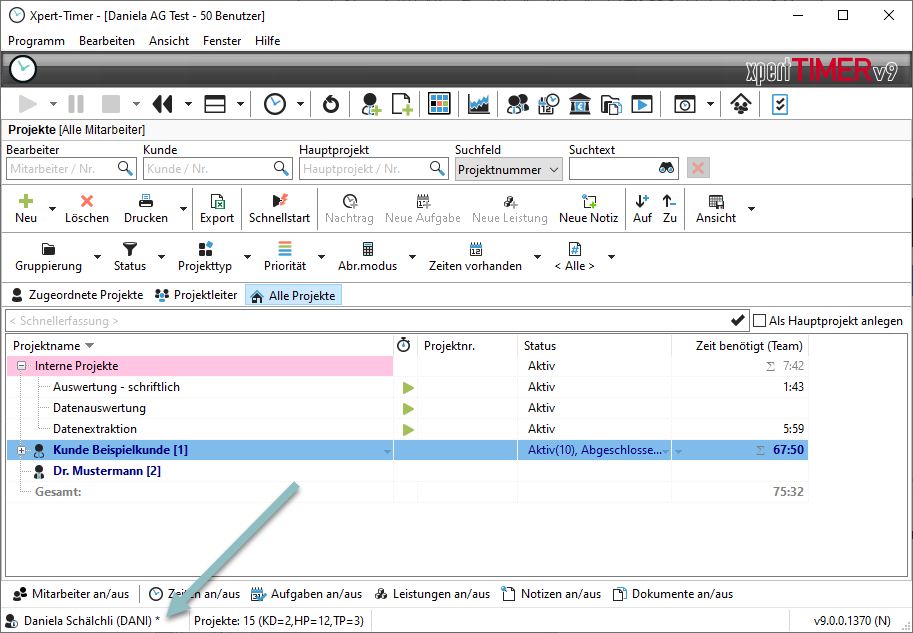Open the Priorität filter icon
Screen dimensions: 913x633
[x=285, y=249]
